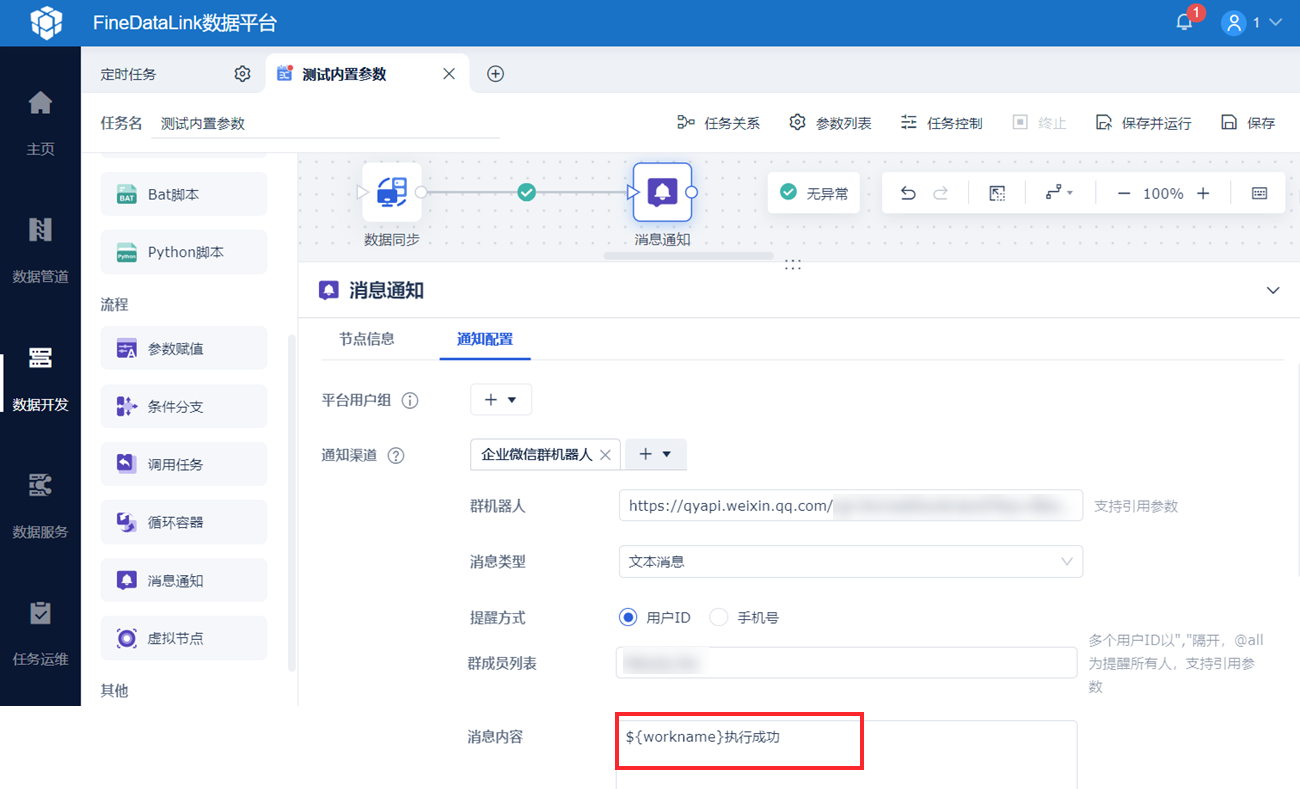Add a new tab with plus icon
The image size is (1300, 789).
(495, 74)
